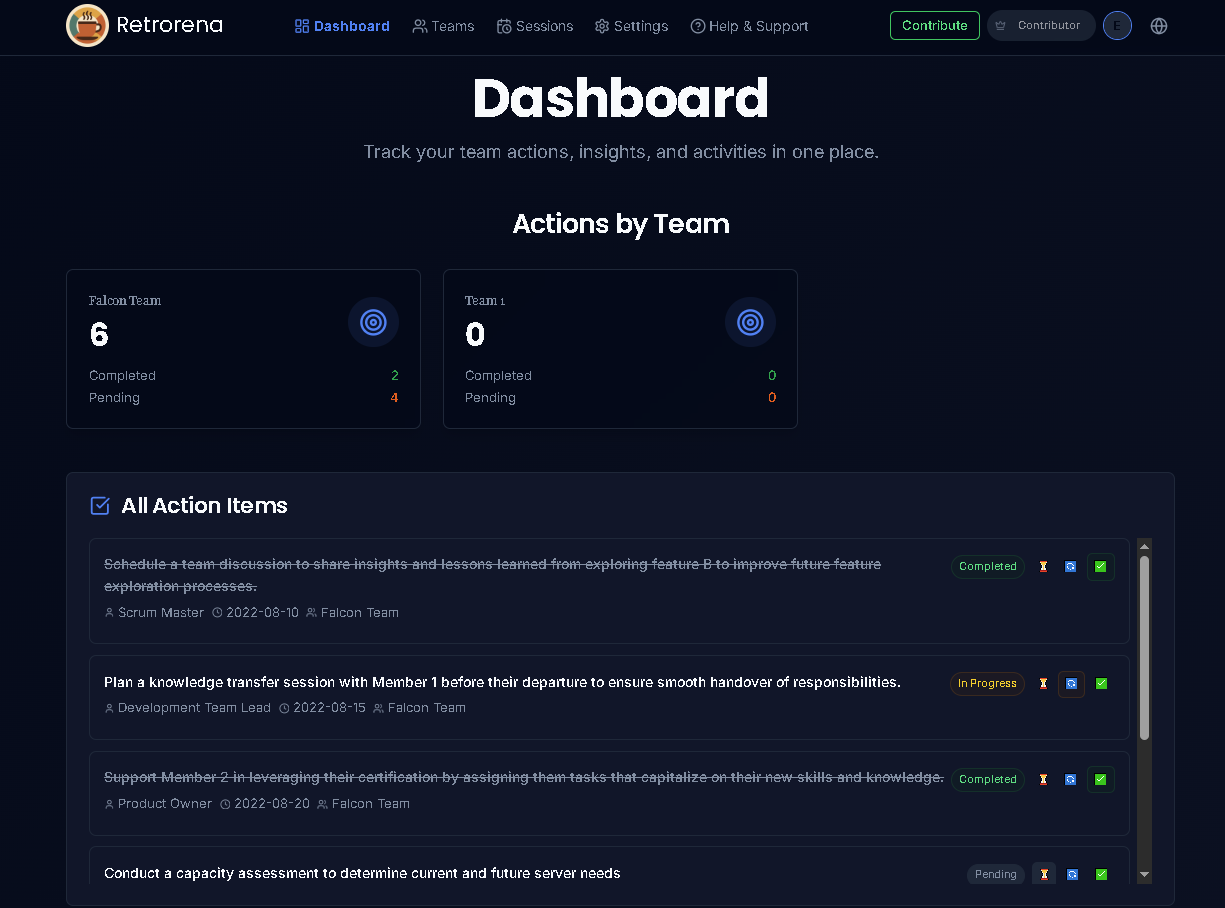The height and width of the screenshot is (908, 1225).
Task: Open the user avatar labeled E
Action: pos(1117,26)
